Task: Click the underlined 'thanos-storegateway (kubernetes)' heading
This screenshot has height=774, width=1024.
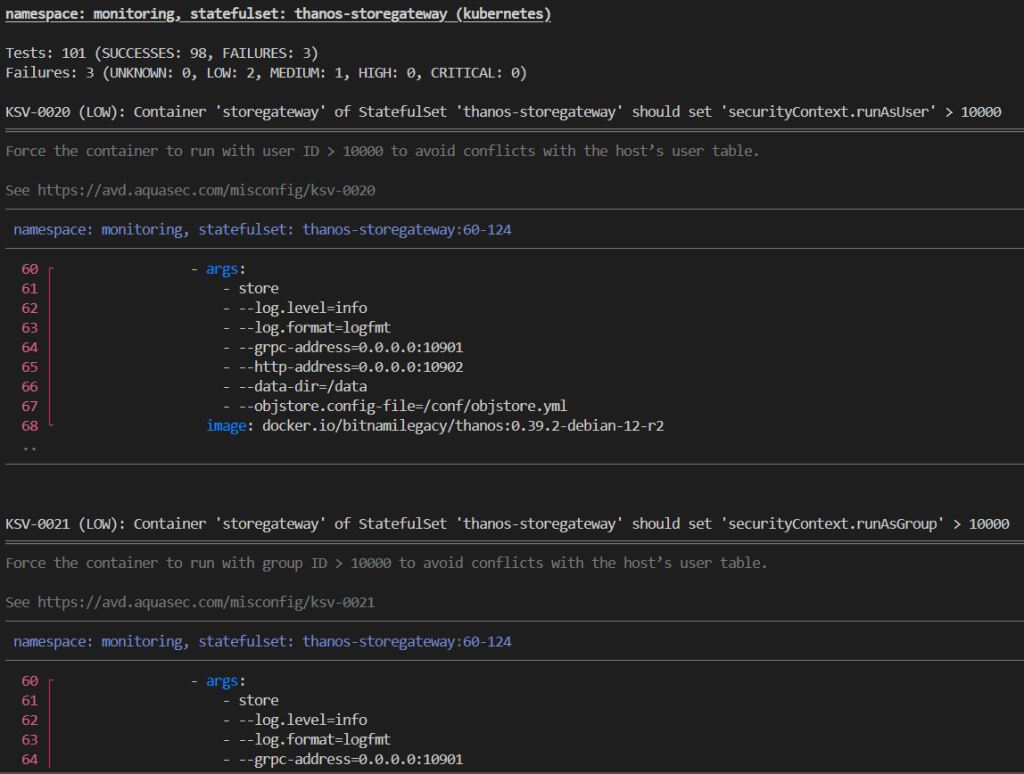Action: click(278, 14)
